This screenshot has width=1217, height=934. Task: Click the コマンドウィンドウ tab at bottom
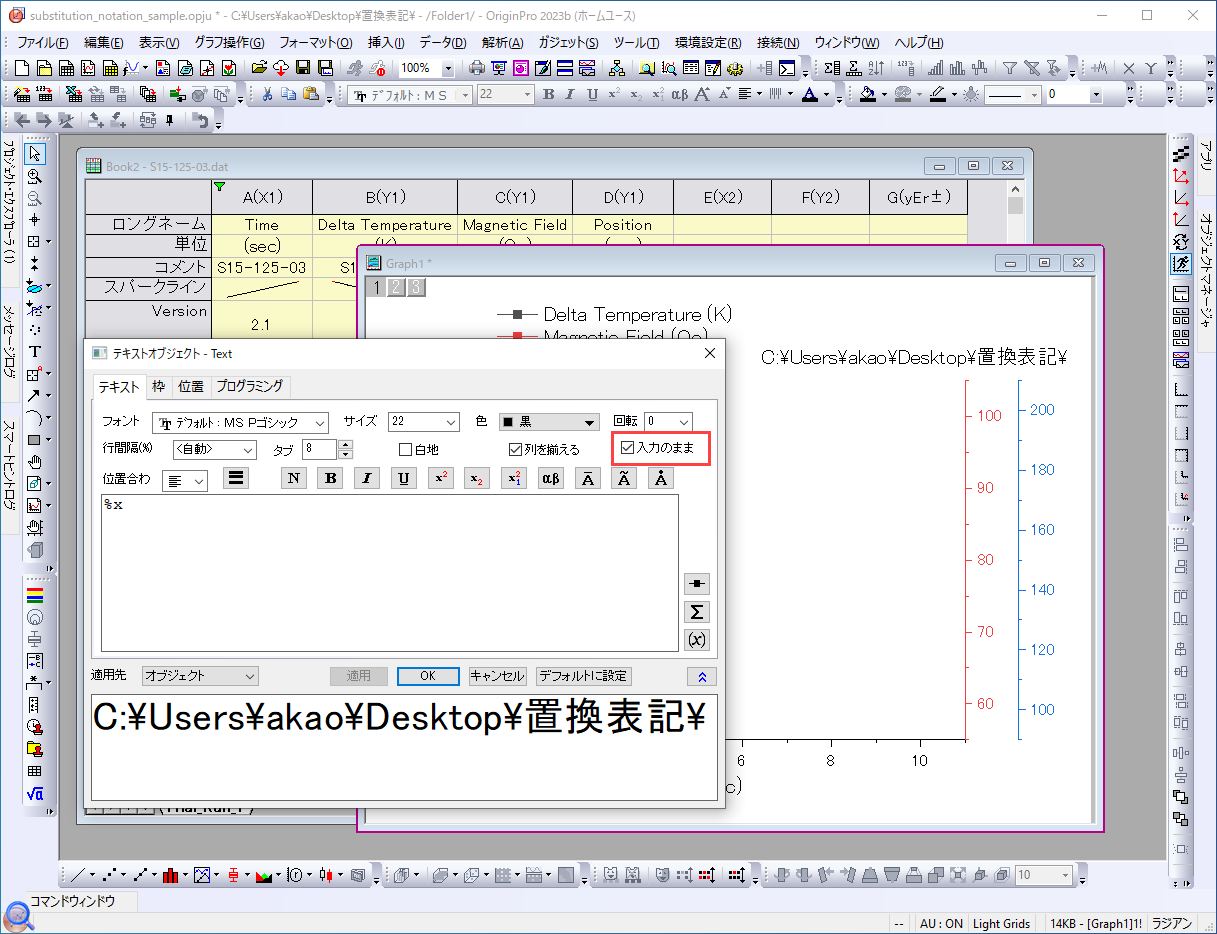pos(72,901)
